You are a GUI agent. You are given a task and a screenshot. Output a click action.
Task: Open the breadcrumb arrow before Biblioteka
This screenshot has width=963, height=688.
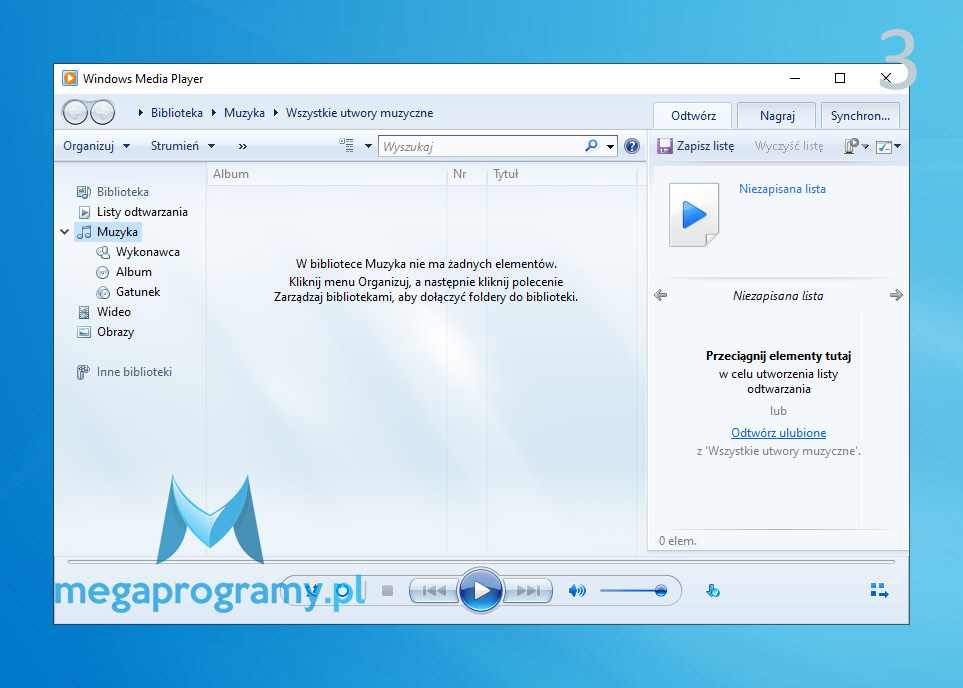coord(141,113)
